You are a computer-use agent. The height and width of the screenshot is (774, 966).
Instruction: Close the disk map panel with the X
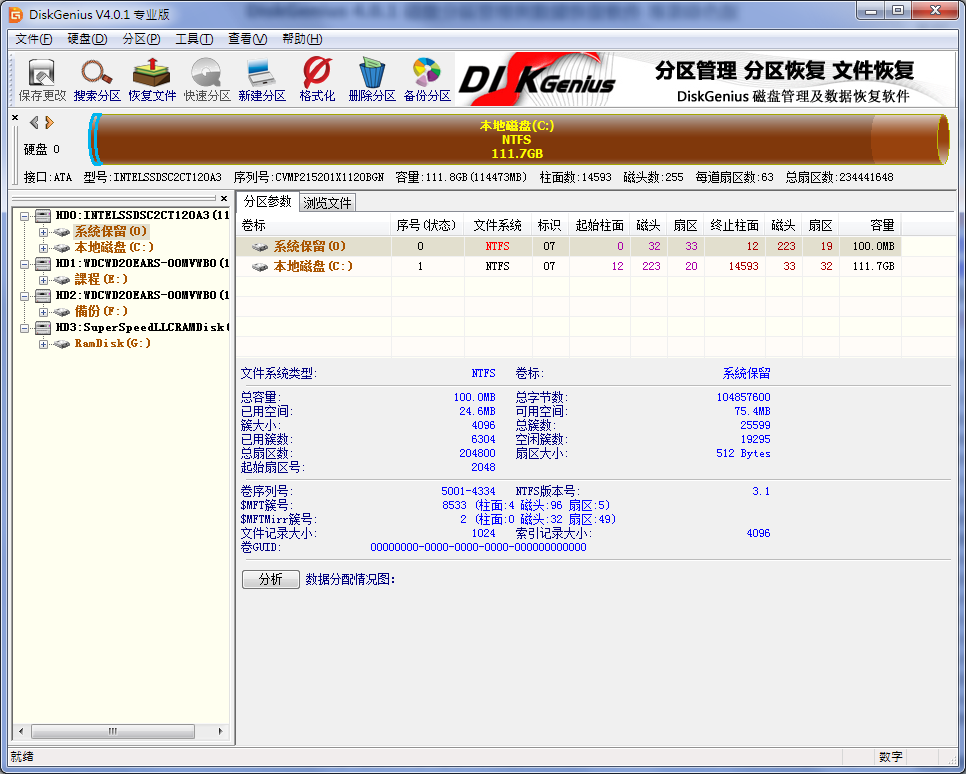[x=15, y=118]
